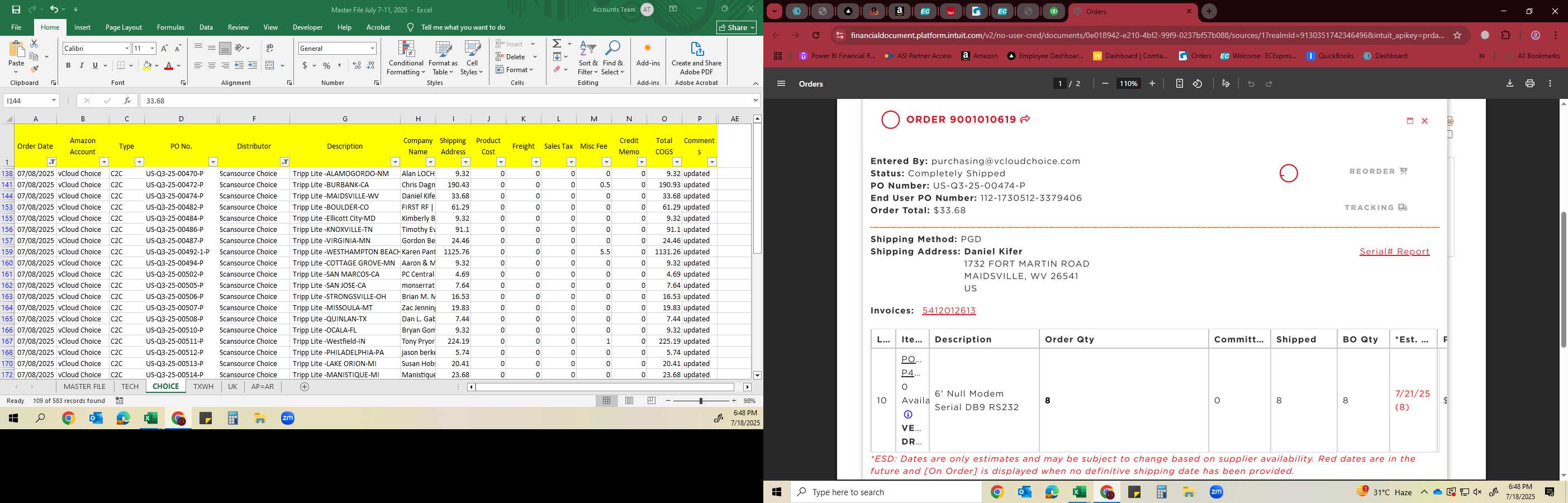Open filter dropdown on Order Date column

pyautogui.click(x=52, y=162)
